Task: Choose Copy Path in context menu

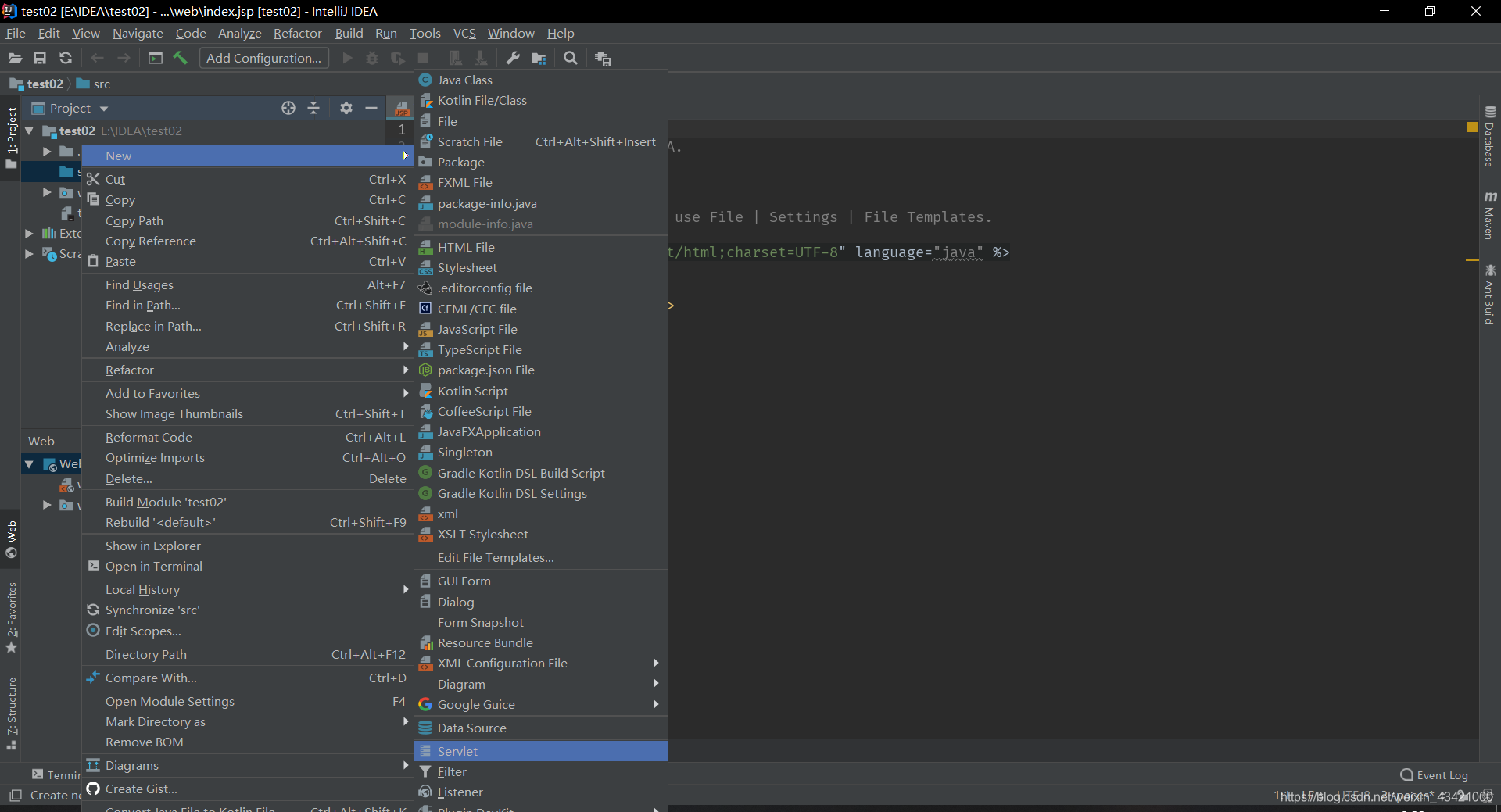Action: [248, 220]
